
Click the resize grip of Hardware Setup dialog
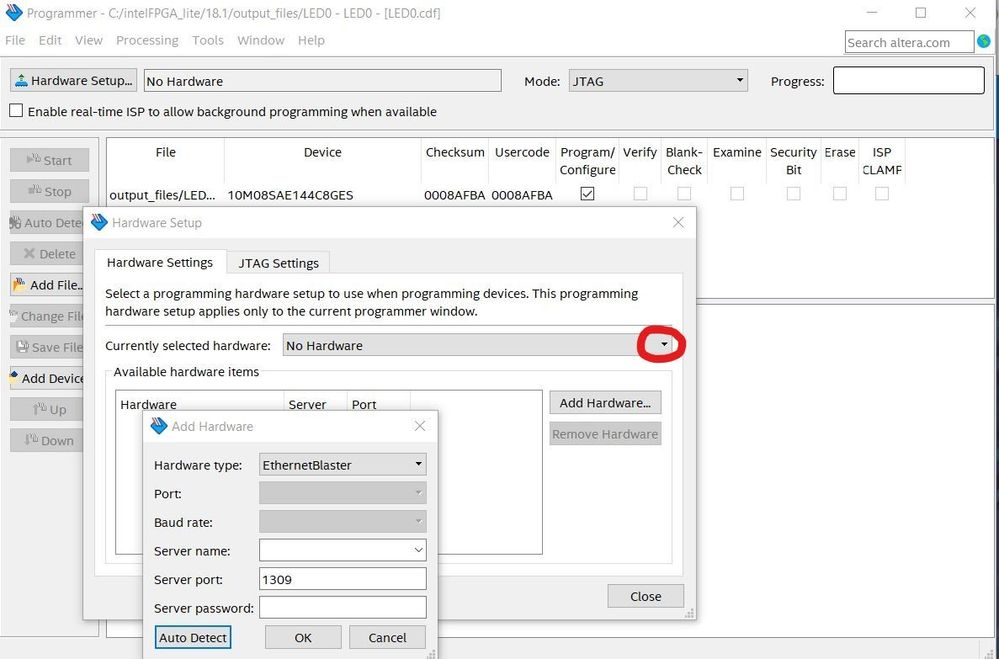click(x=689, y=613)
